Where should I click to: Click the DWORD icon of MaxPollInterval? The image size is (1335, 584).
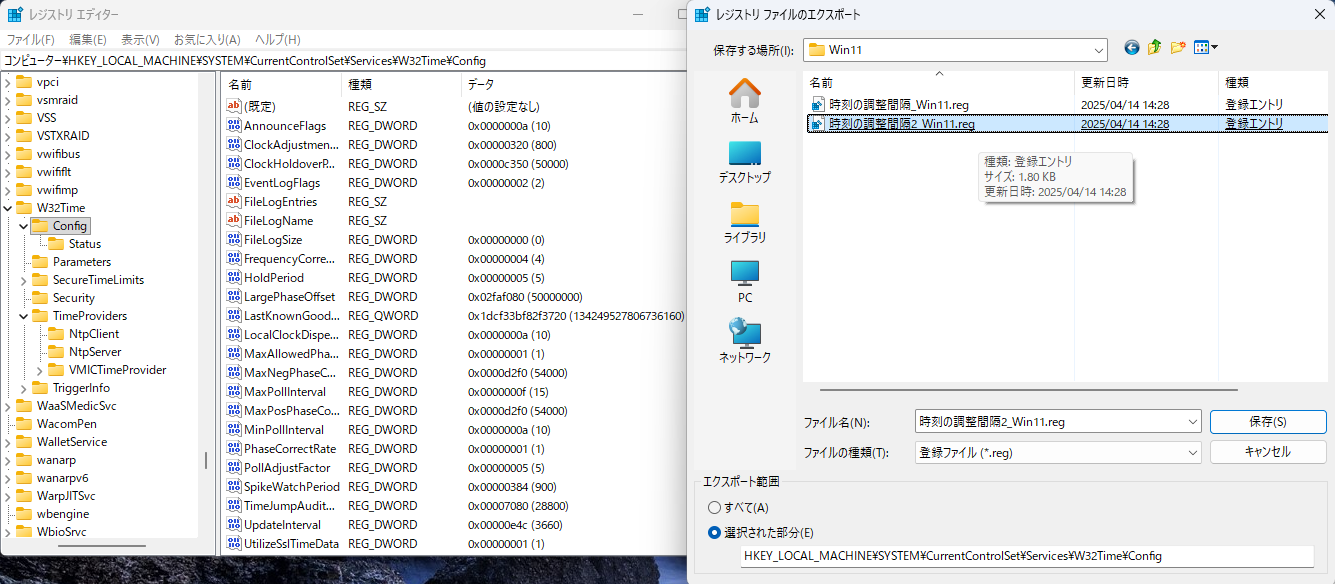pos(235,392)
